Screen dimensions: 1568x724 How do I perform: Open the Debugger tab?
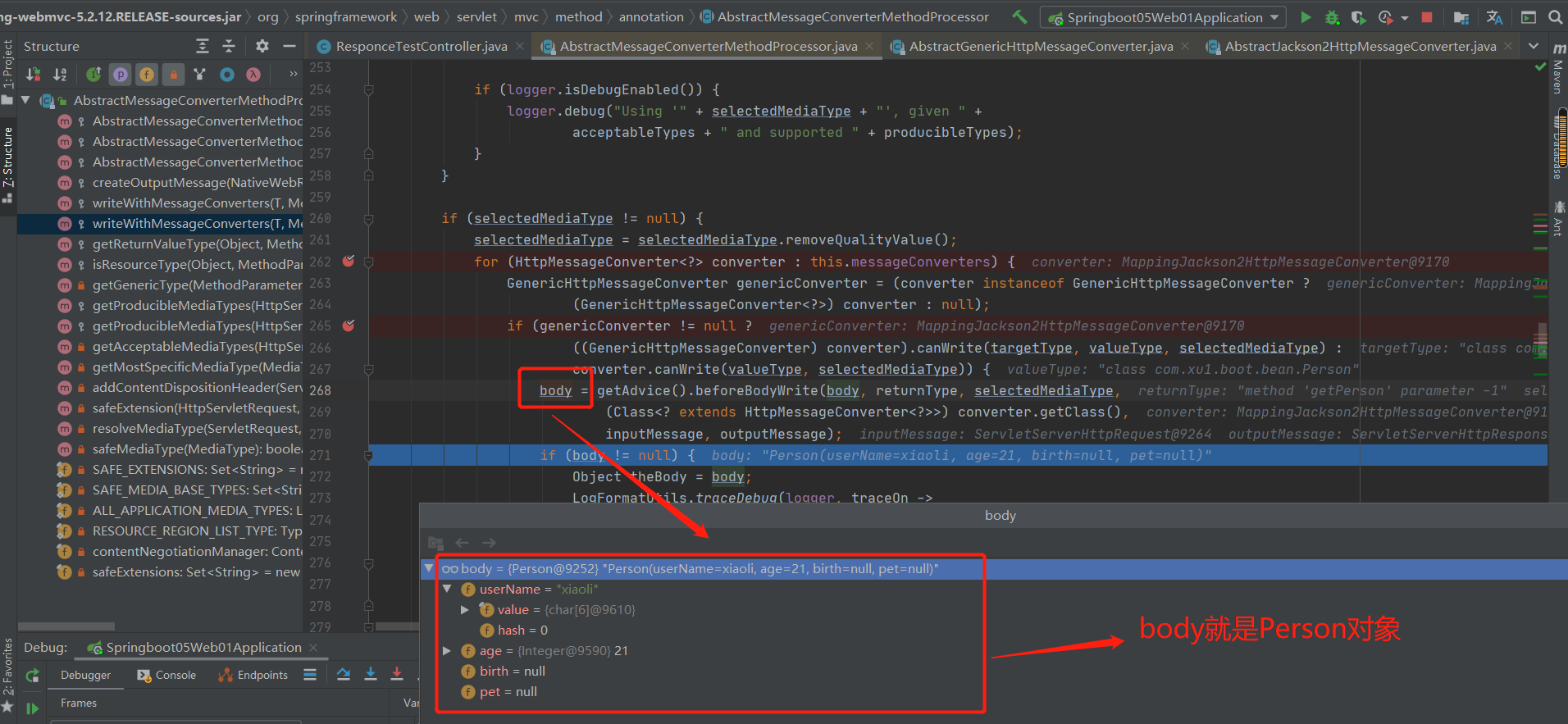click(x=85, y=675)
